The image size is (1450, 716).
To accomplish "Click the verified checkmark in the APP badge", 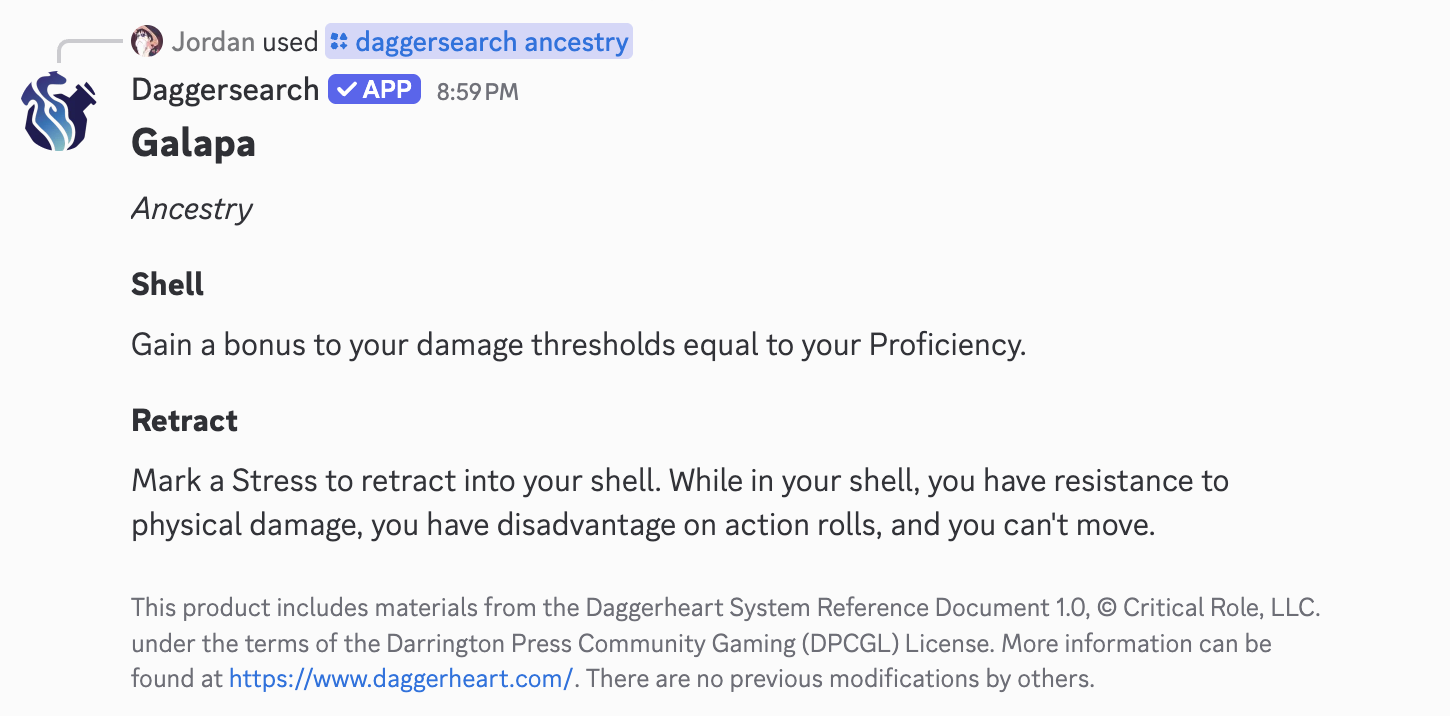I will [x=346, y=90].
